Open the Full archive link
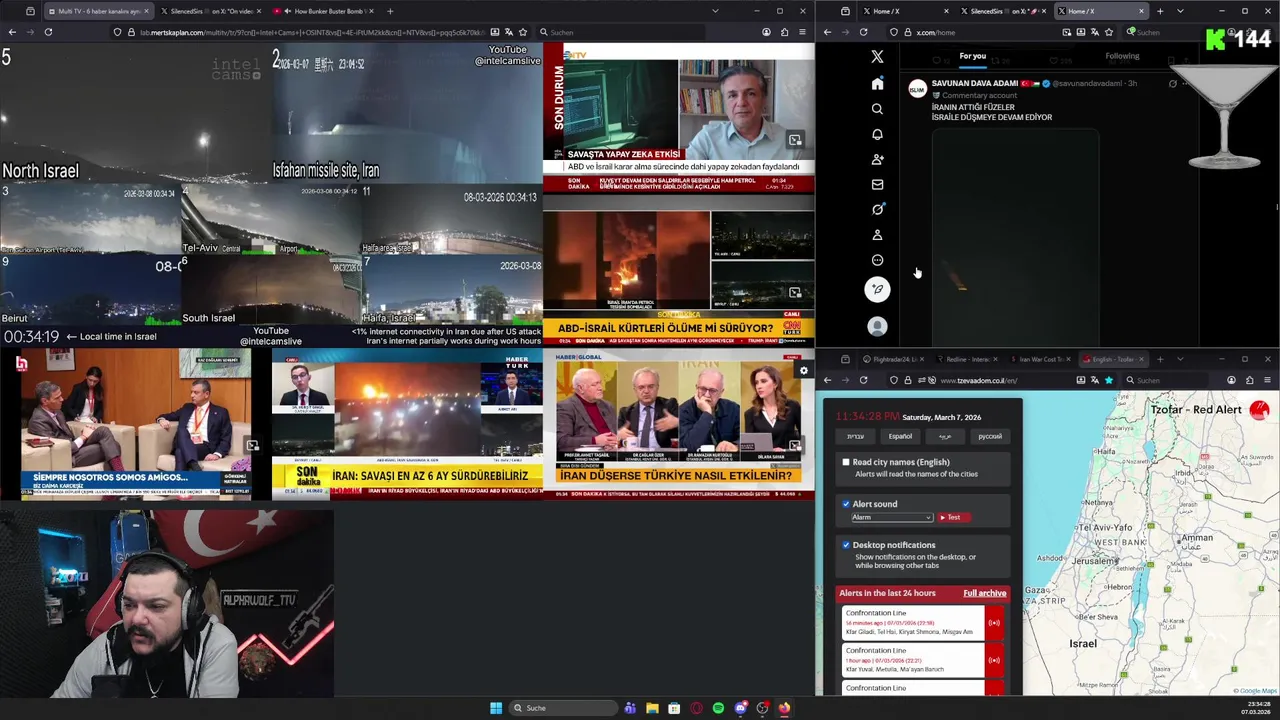1280x720 pixels. (985, 593)
